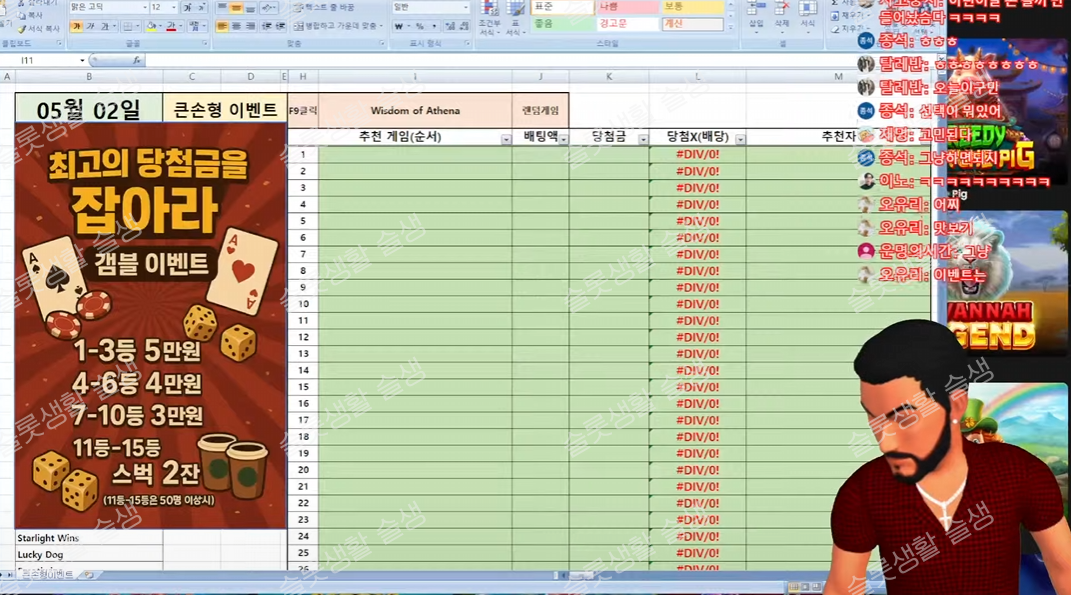Decrease the decimal places

(464, 27)
